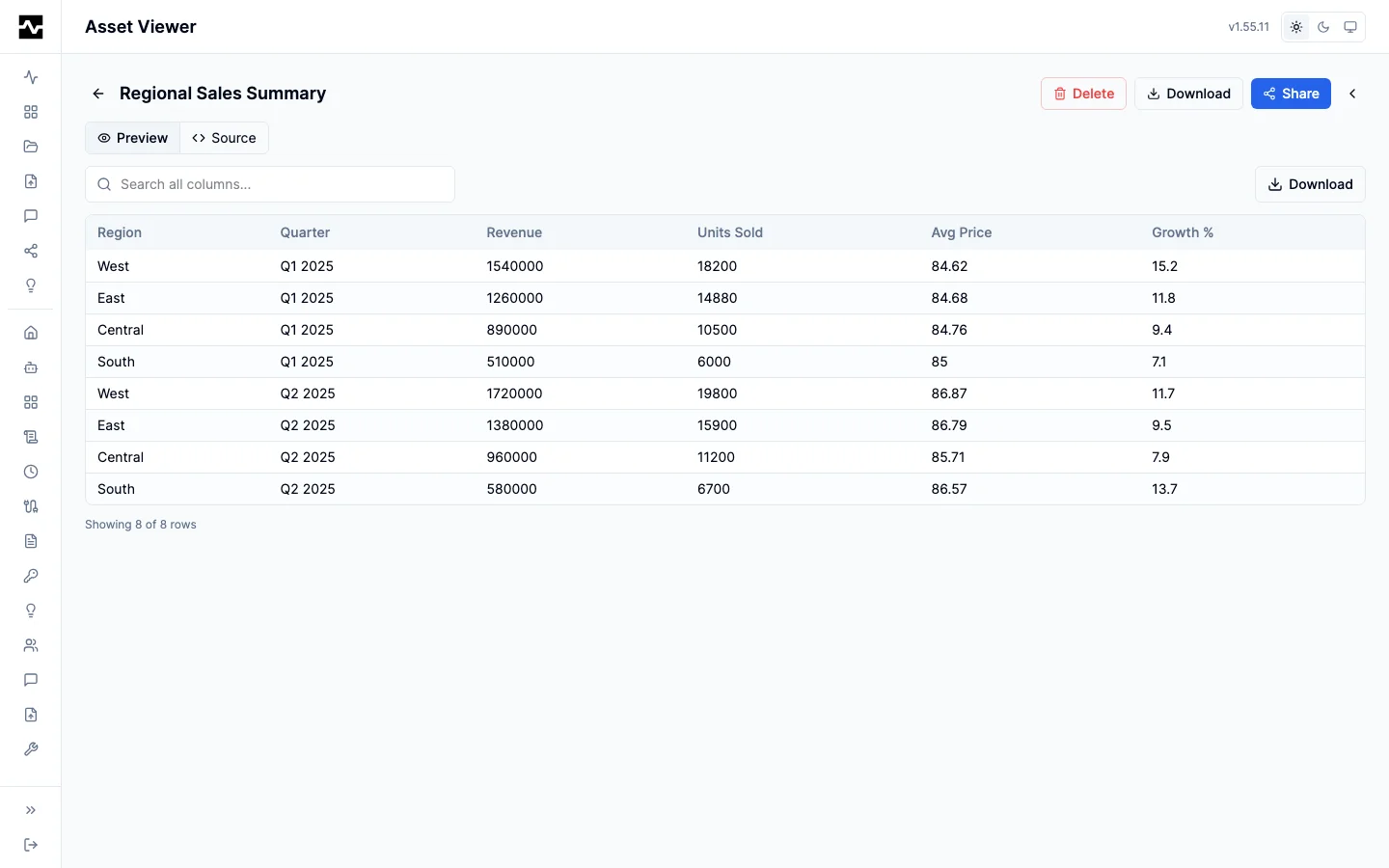Select the Preview tab
Image resolution: width=1389 pixels, height=868 pixels.
[132, 138]
